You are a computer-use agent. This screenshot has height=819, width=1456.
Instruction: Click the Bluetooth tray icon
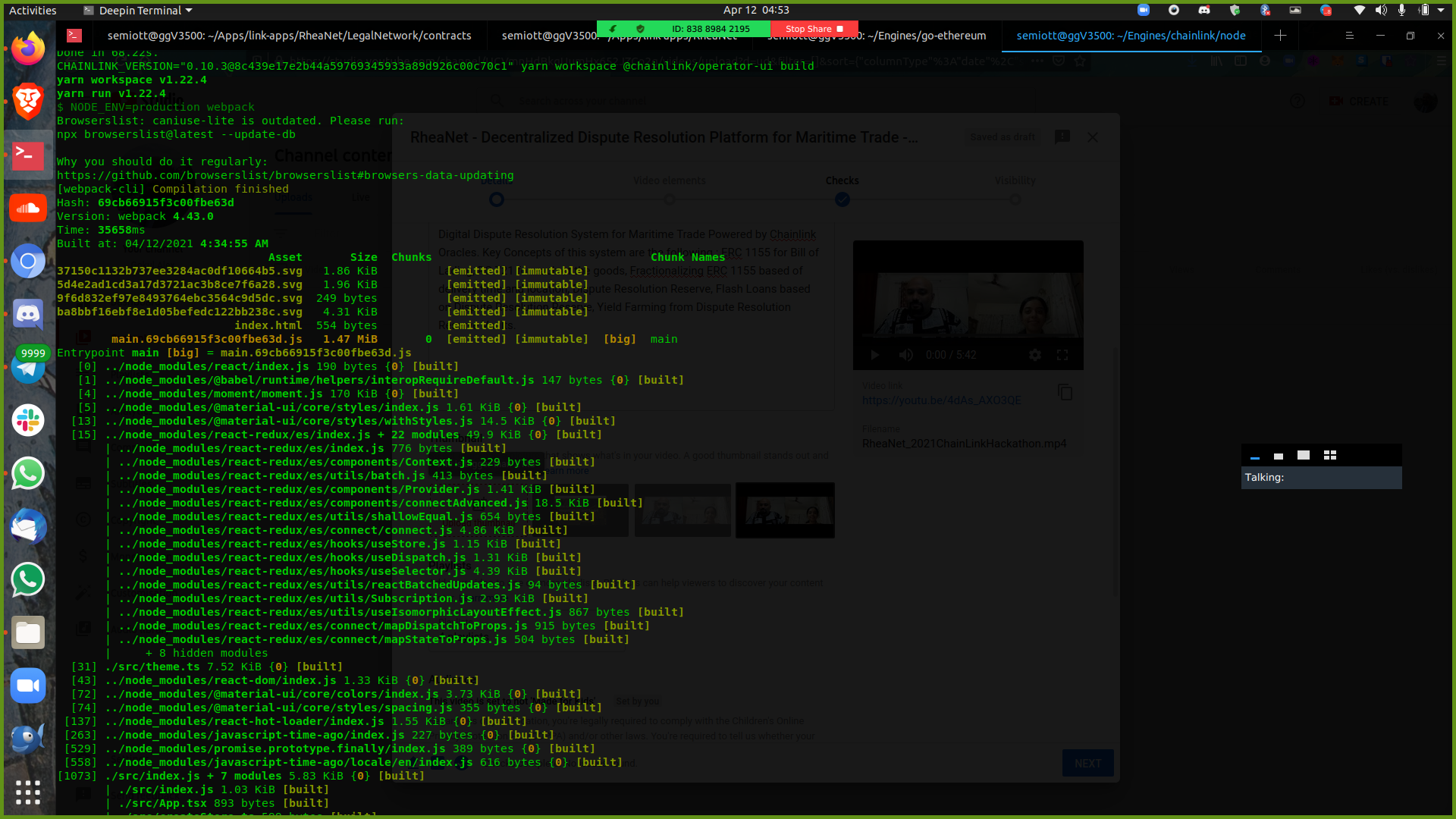(1265, 10)
